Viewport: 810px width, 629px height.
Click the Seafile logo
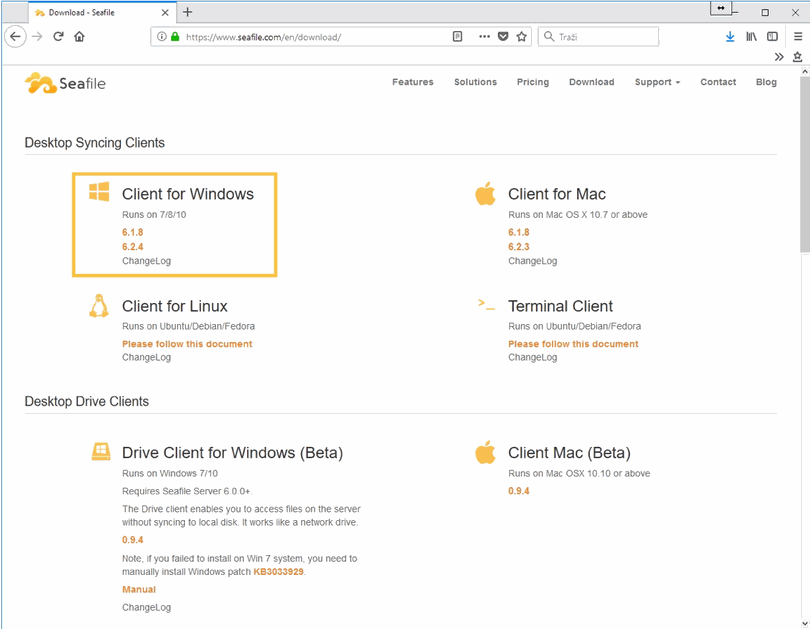coord(65,83)
